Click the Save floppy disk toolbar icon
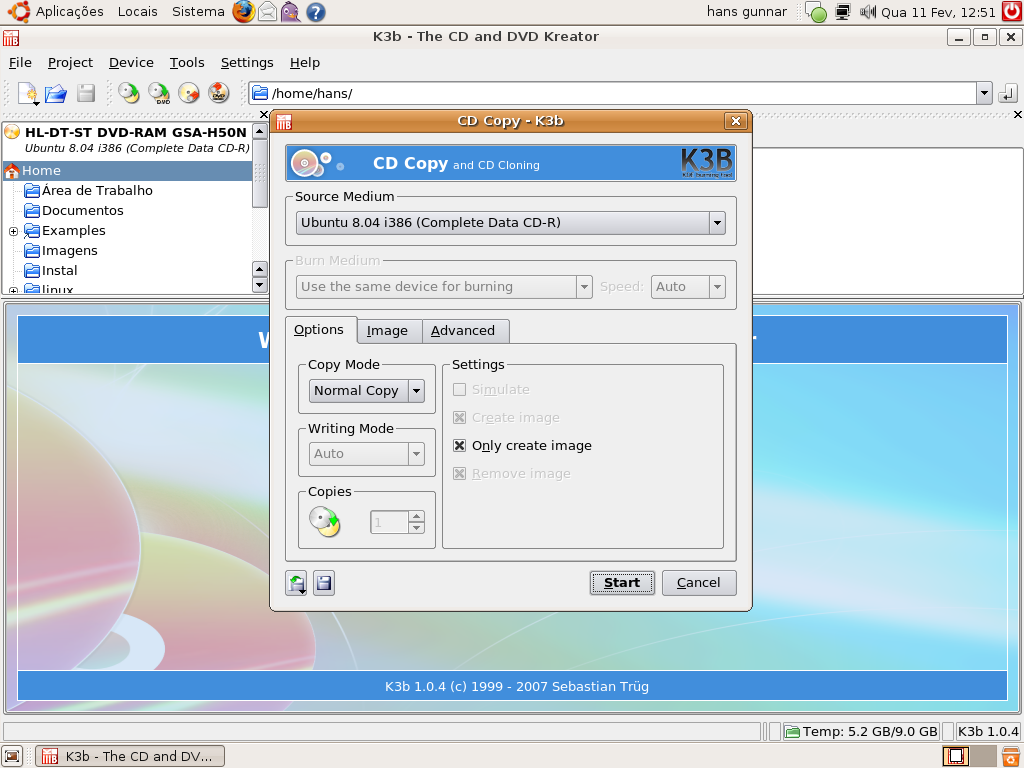Viewport: 1024px width, 768px height. tap(86, 93)
